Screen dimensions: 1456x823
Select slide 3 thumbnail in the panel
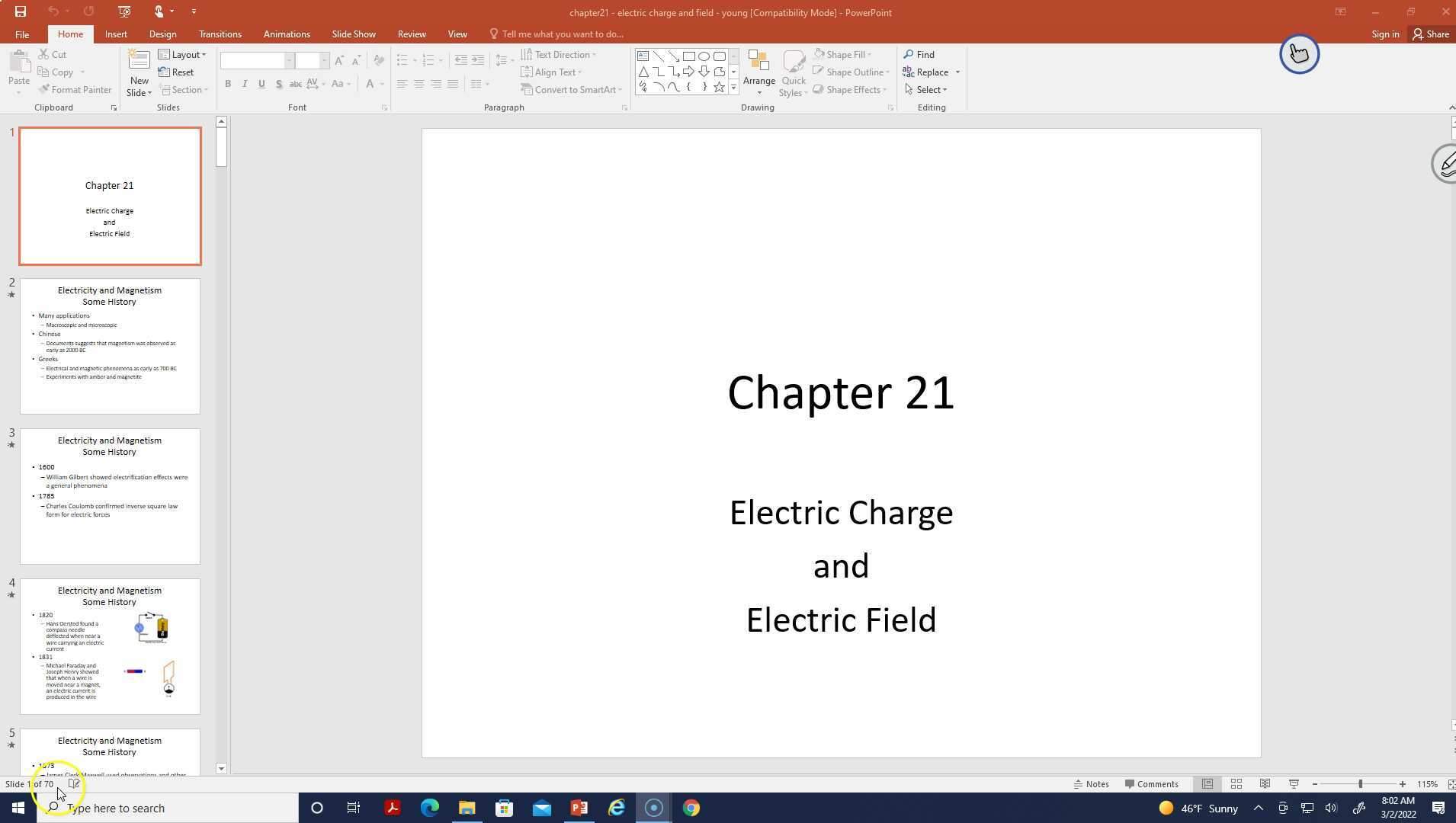[109, 495]
